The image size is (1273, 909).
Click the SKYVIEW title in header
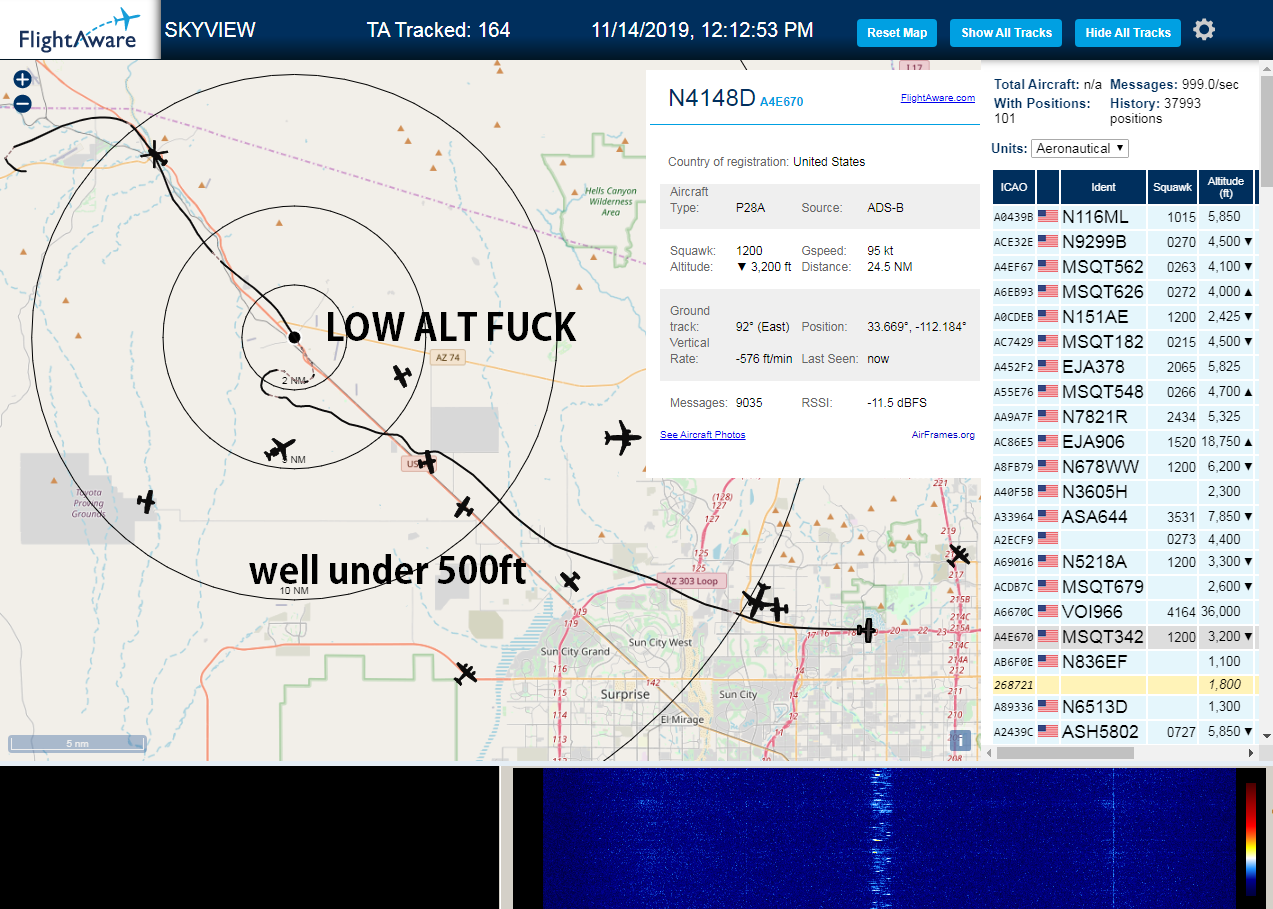(210, 30)
